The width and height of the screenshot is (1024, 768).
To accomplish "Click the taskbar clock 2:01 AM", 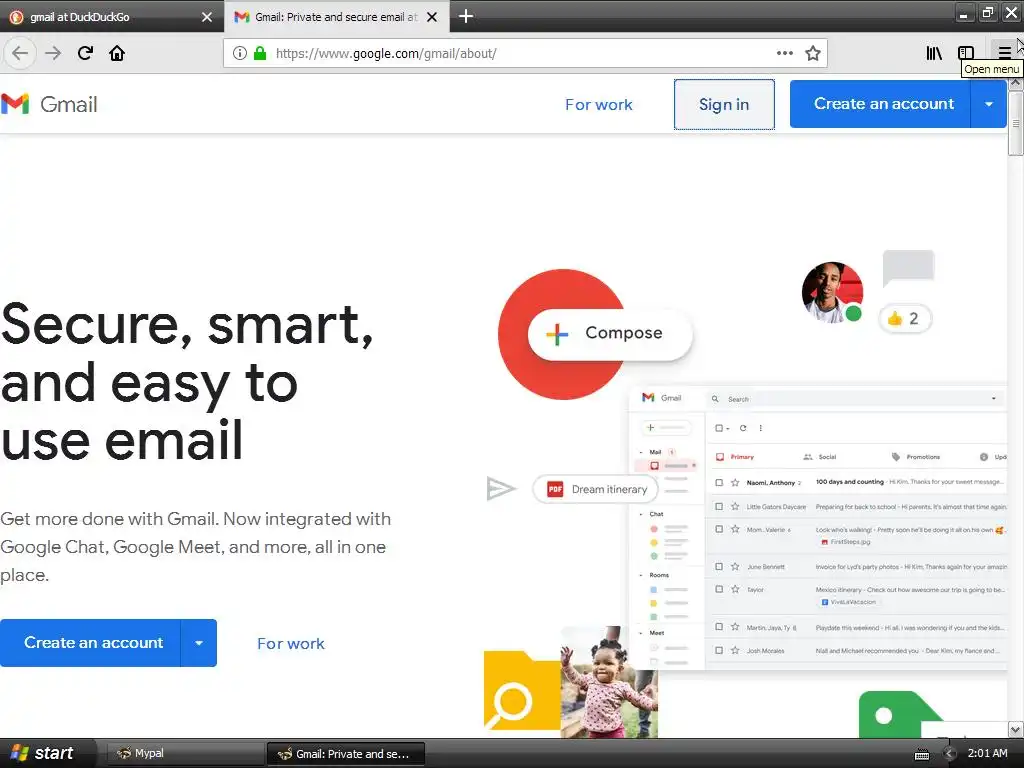I will click(x=987, y=753).
